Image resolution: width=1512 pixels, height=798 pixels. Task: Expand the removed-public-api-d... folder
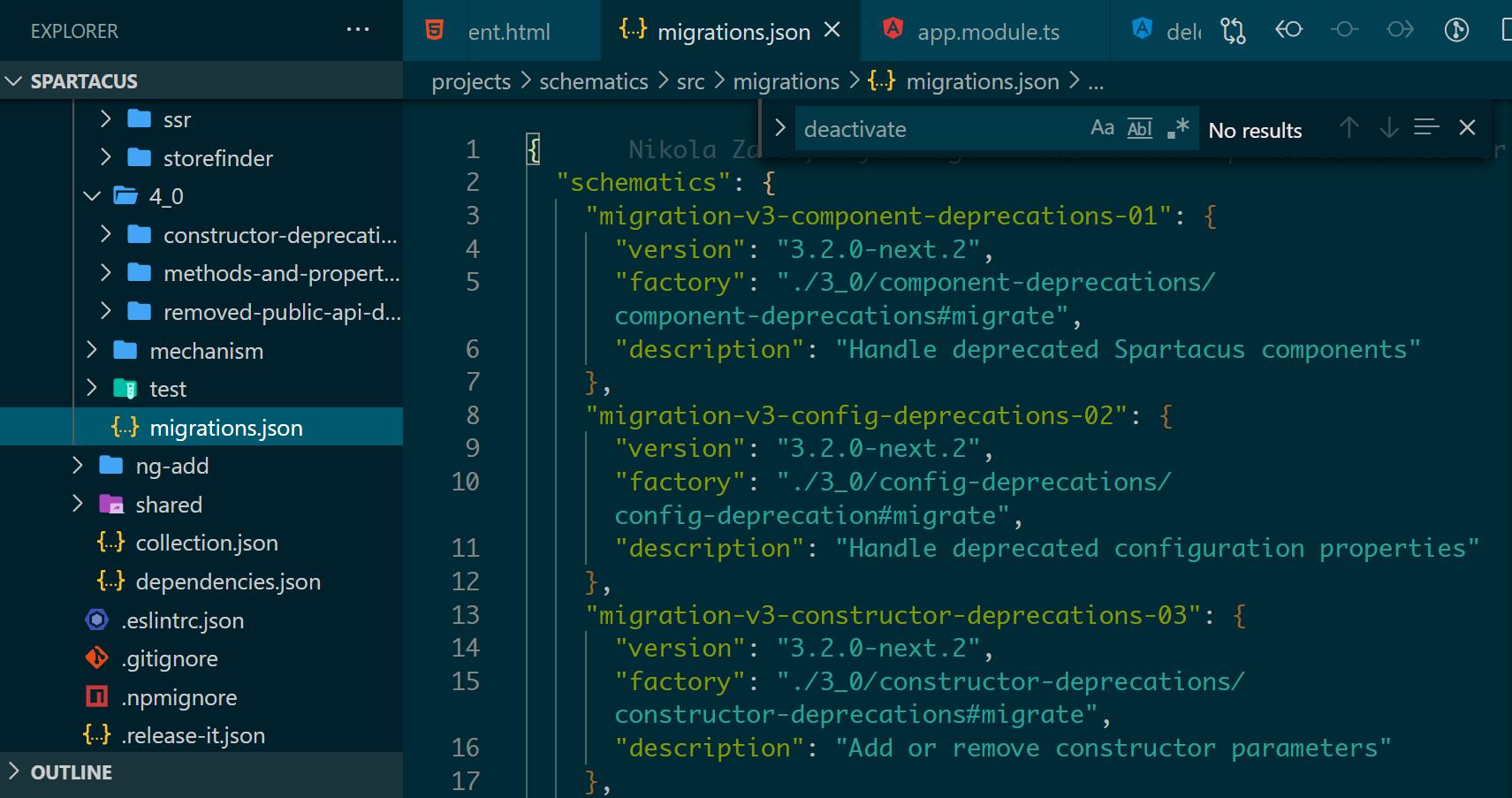pyautogui.click(x=106, y=312)
